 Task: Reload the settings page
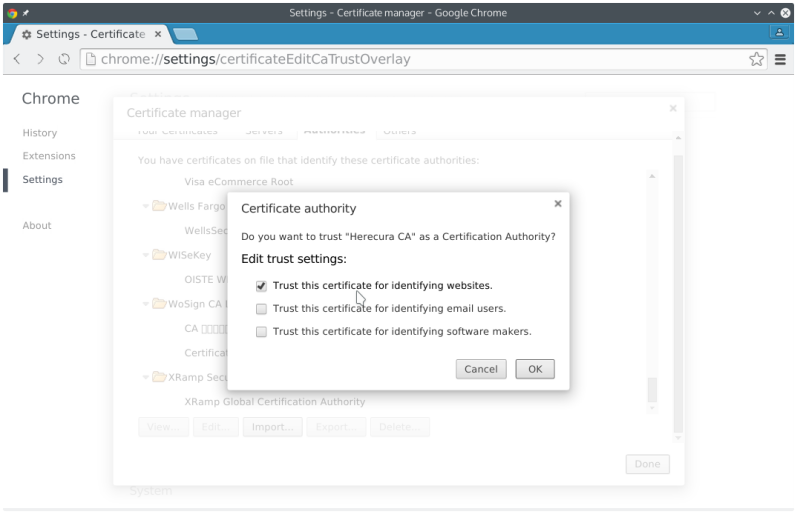tap(64, 59)
